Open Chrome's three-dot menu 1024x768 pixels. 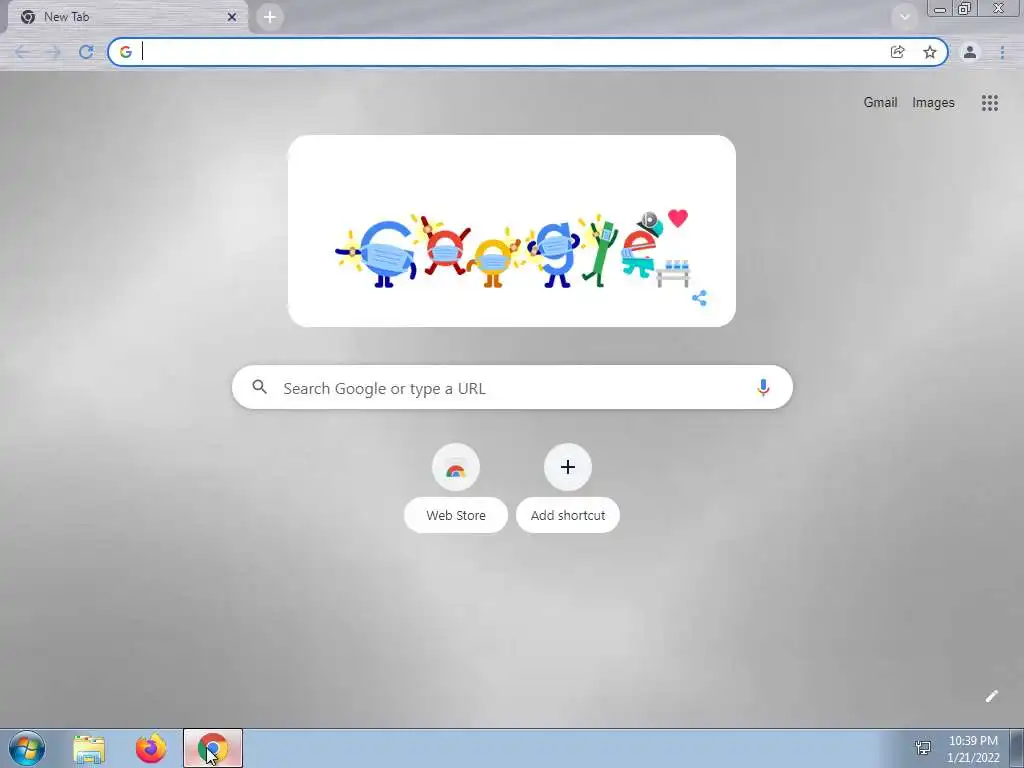coord(1002,52)
